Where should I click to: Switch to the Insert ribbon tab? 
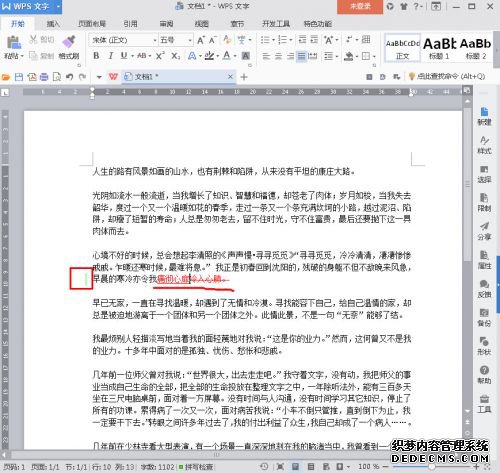53,24
